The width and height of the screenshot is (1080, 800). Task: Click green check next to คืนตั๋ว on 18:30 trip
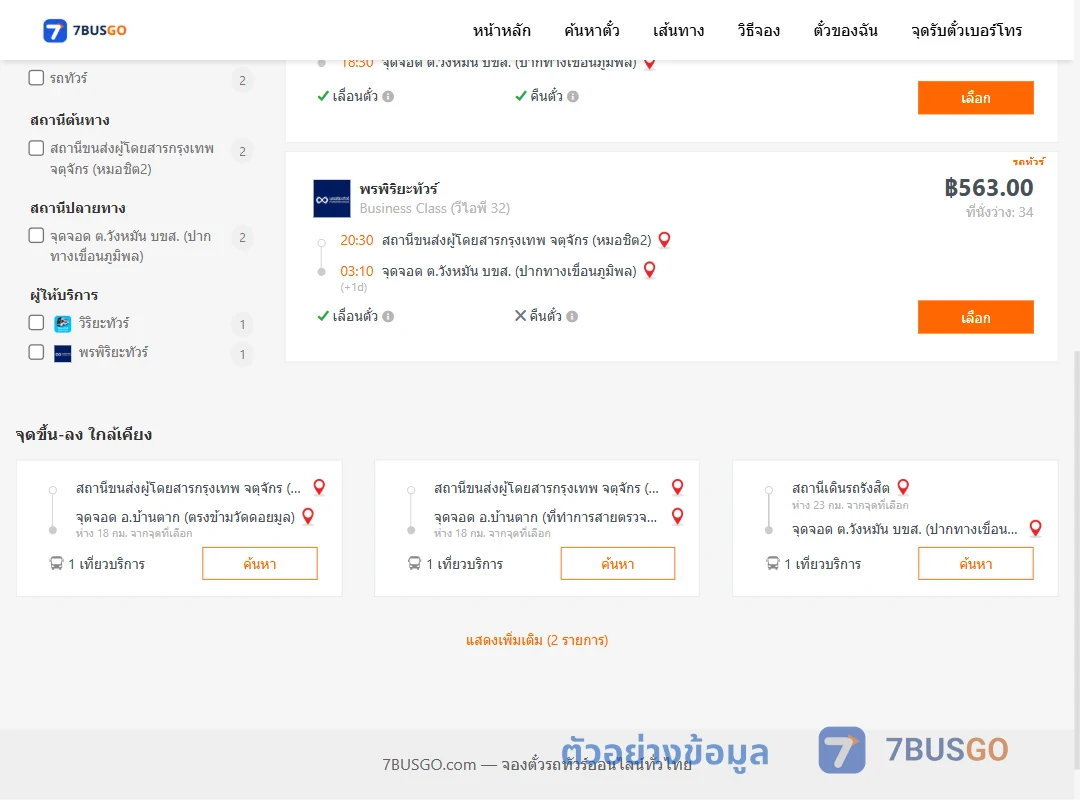click(521, 96)
